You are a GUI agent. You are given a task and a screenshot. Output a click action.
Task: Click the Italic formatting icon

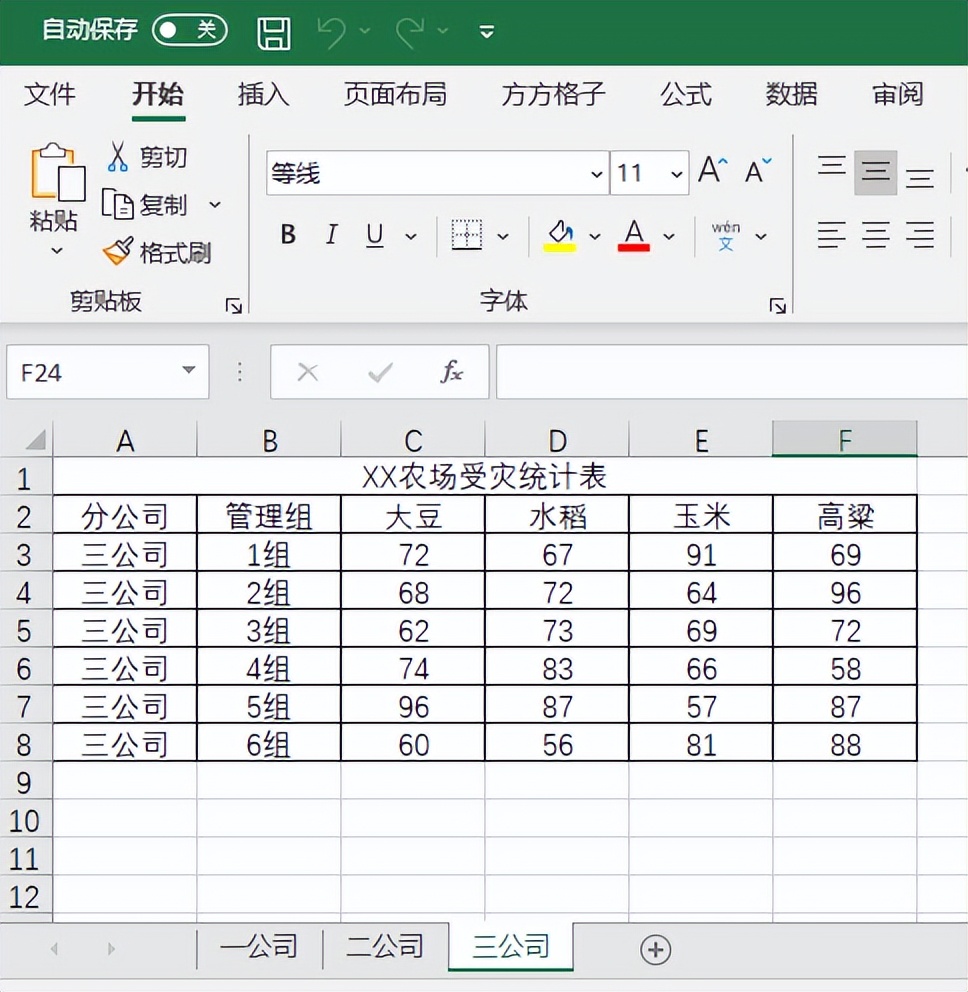pos(331,235)
